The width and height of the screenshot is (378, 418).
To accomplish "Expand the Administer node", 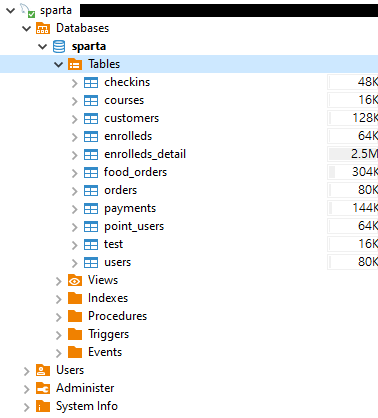I will click(x=27, y=389).
